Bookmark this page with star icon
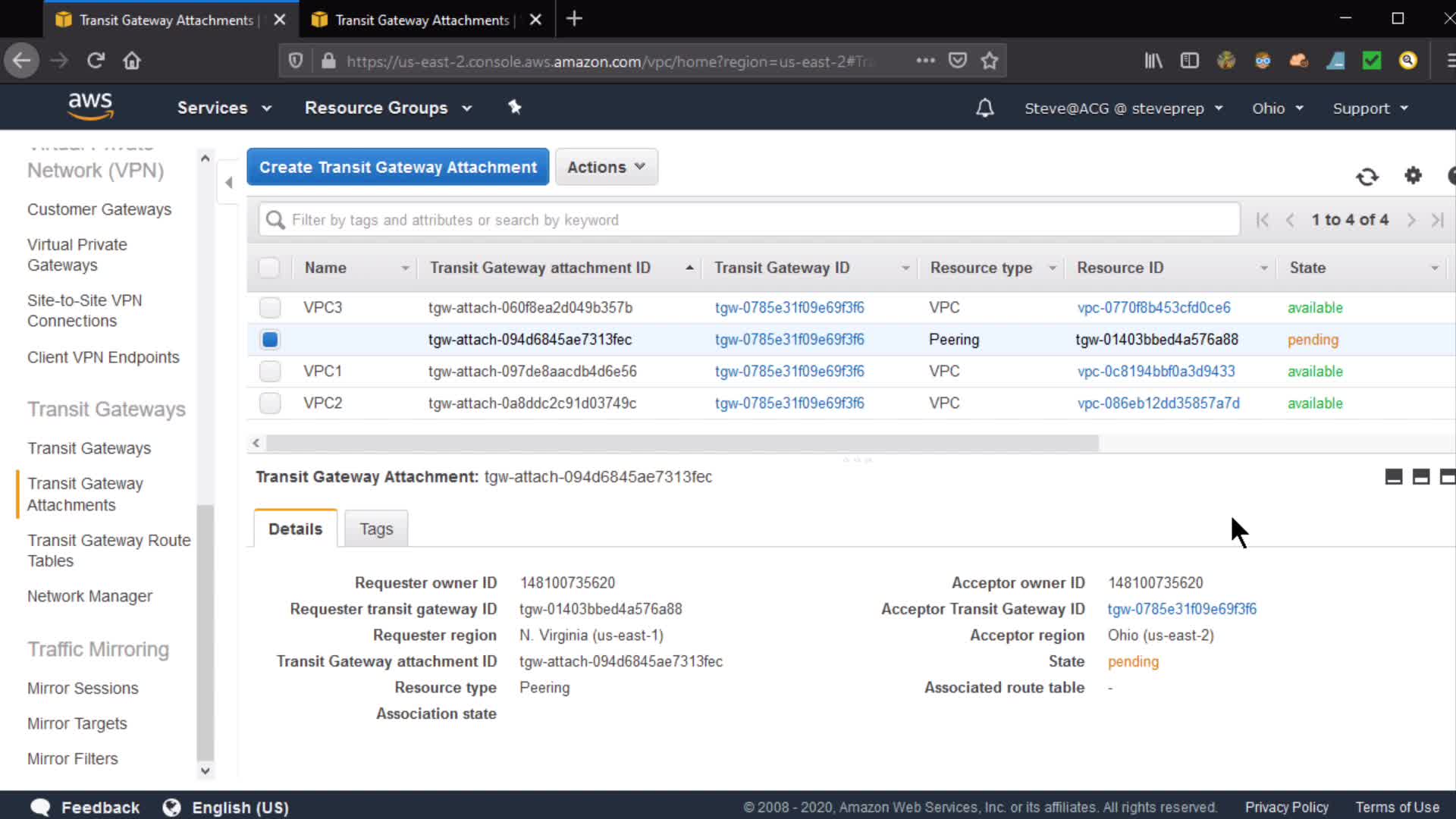Viewport: 1456px width, 819px height. [x=989, y=61]
